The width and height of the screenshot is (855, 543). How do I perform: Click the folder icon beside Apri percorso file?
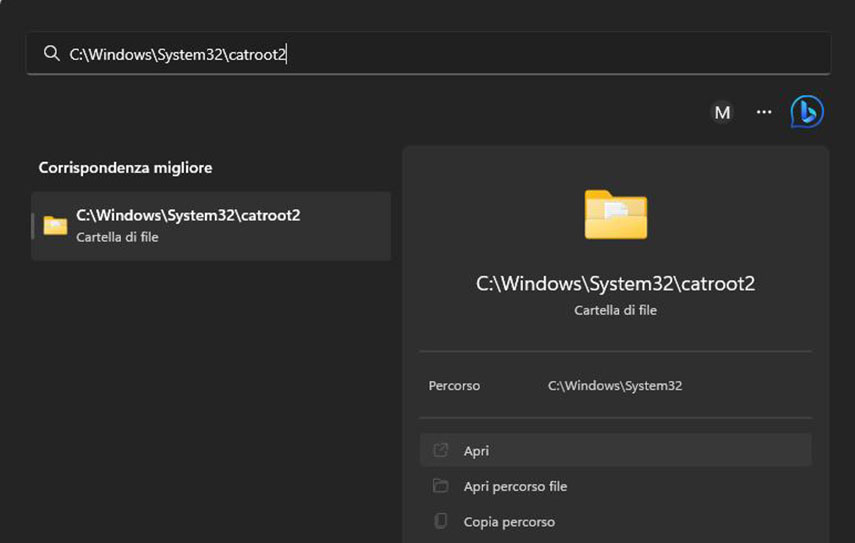pyautogui.click(x=440, y=486)
